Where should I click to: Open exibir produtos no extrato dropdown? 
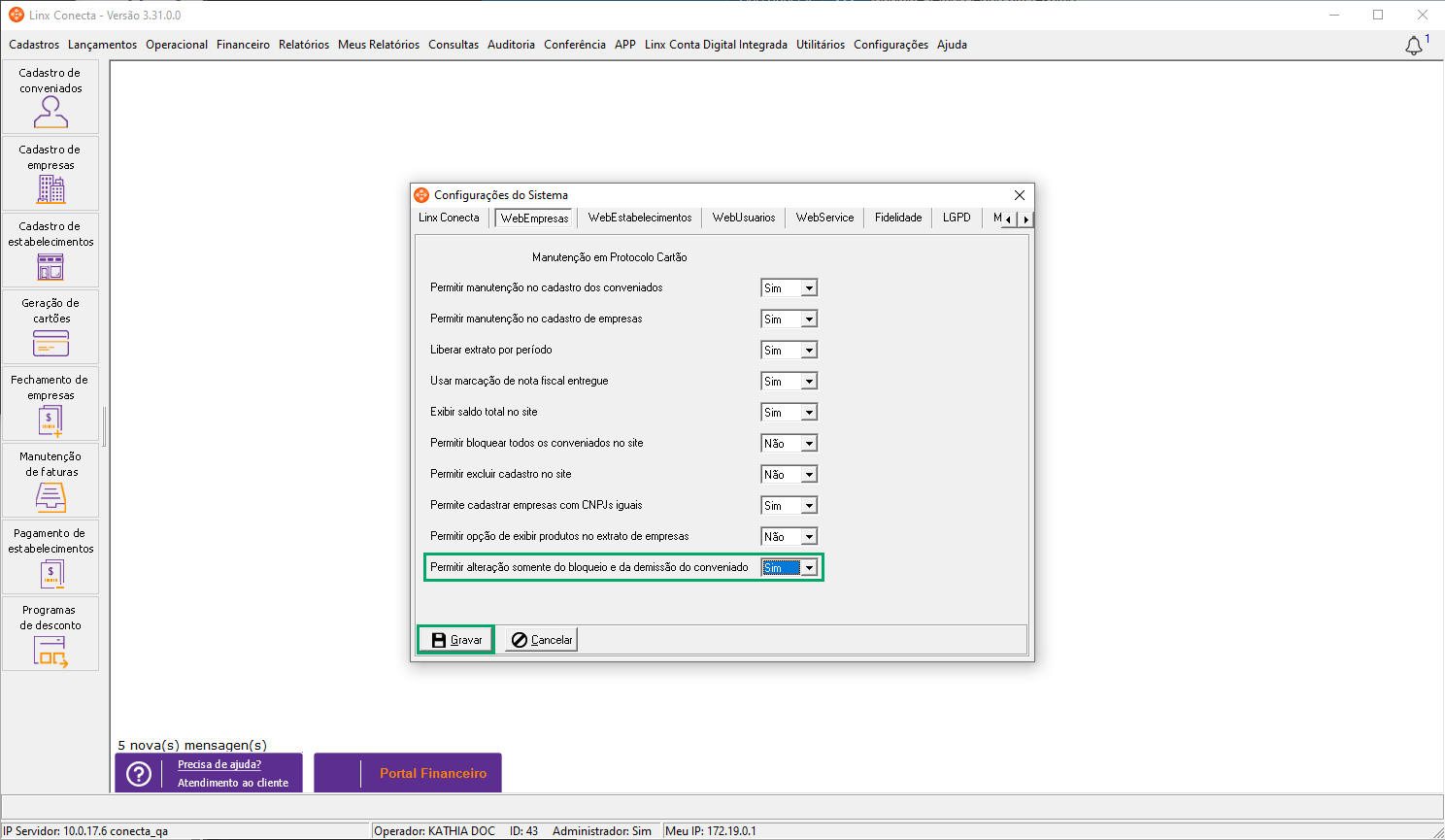click(809, 537)
